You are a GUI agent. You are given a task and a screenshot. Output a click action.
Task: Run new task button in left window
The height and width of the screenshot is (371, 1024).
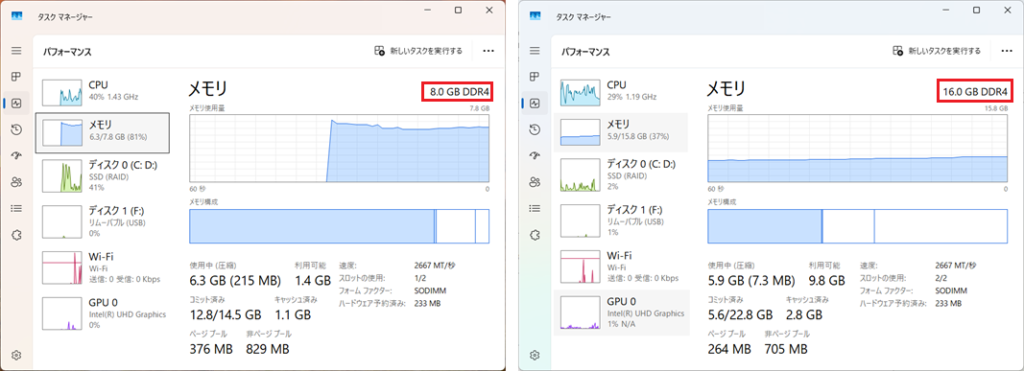(418, 50)
